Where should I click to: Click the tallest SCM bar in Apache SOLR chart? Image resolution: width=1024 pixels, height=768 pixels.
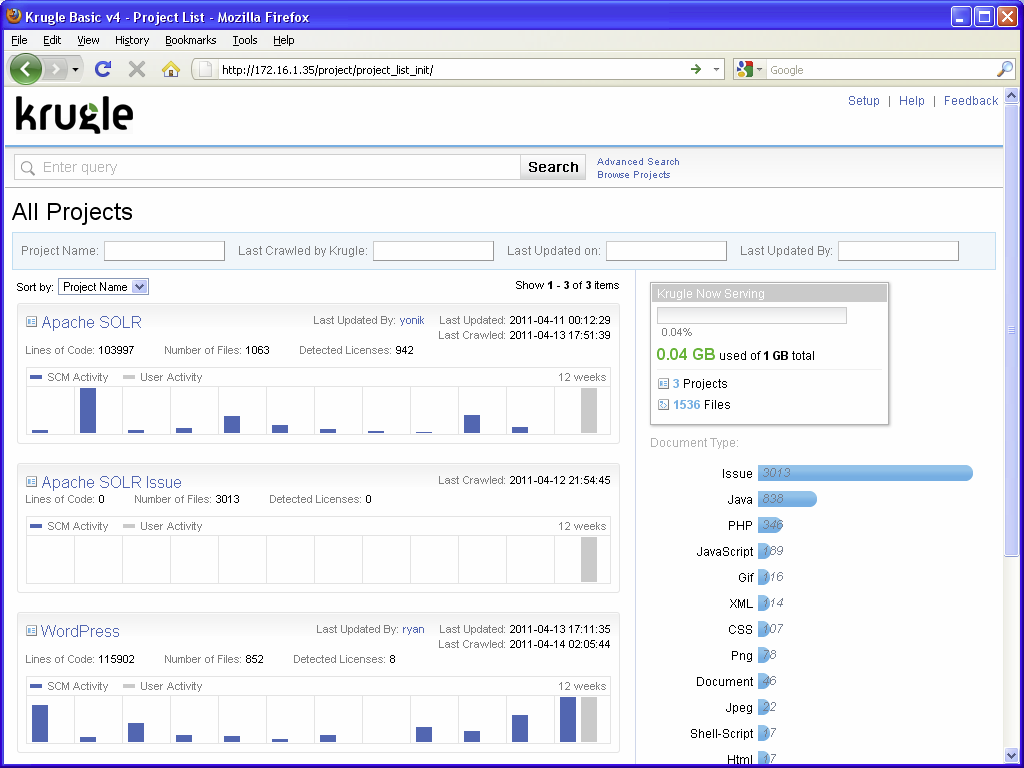[x=88, y=410]
